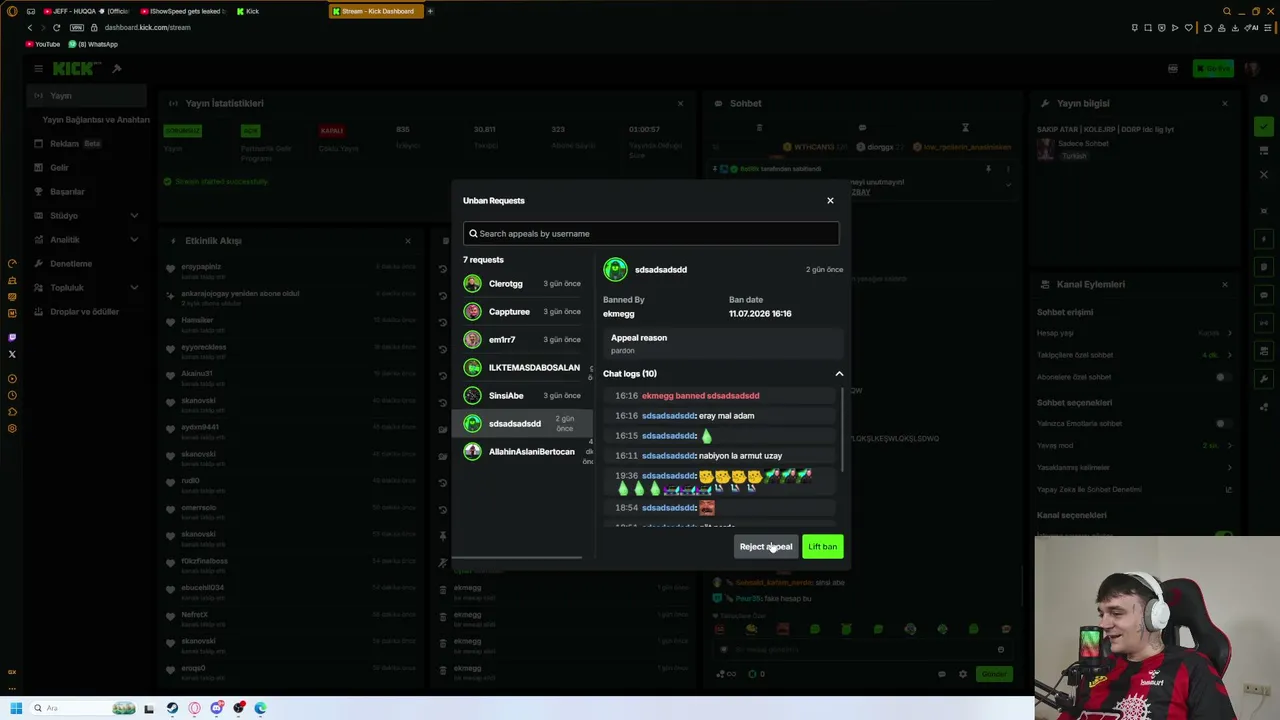Open Yavaş mod setting chevron
The width and height of the screenshot is (1280, 720).
(1229, 446)
